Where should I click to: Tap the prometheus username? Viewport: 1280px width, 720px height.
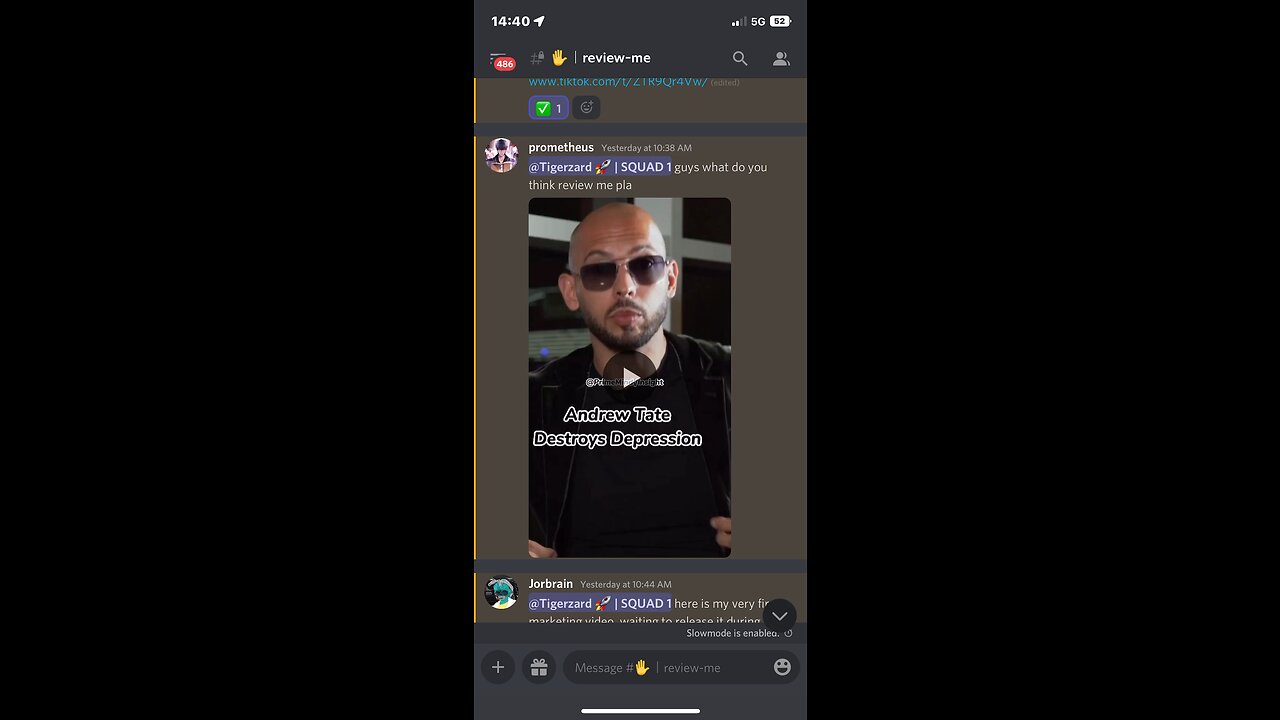561,147
